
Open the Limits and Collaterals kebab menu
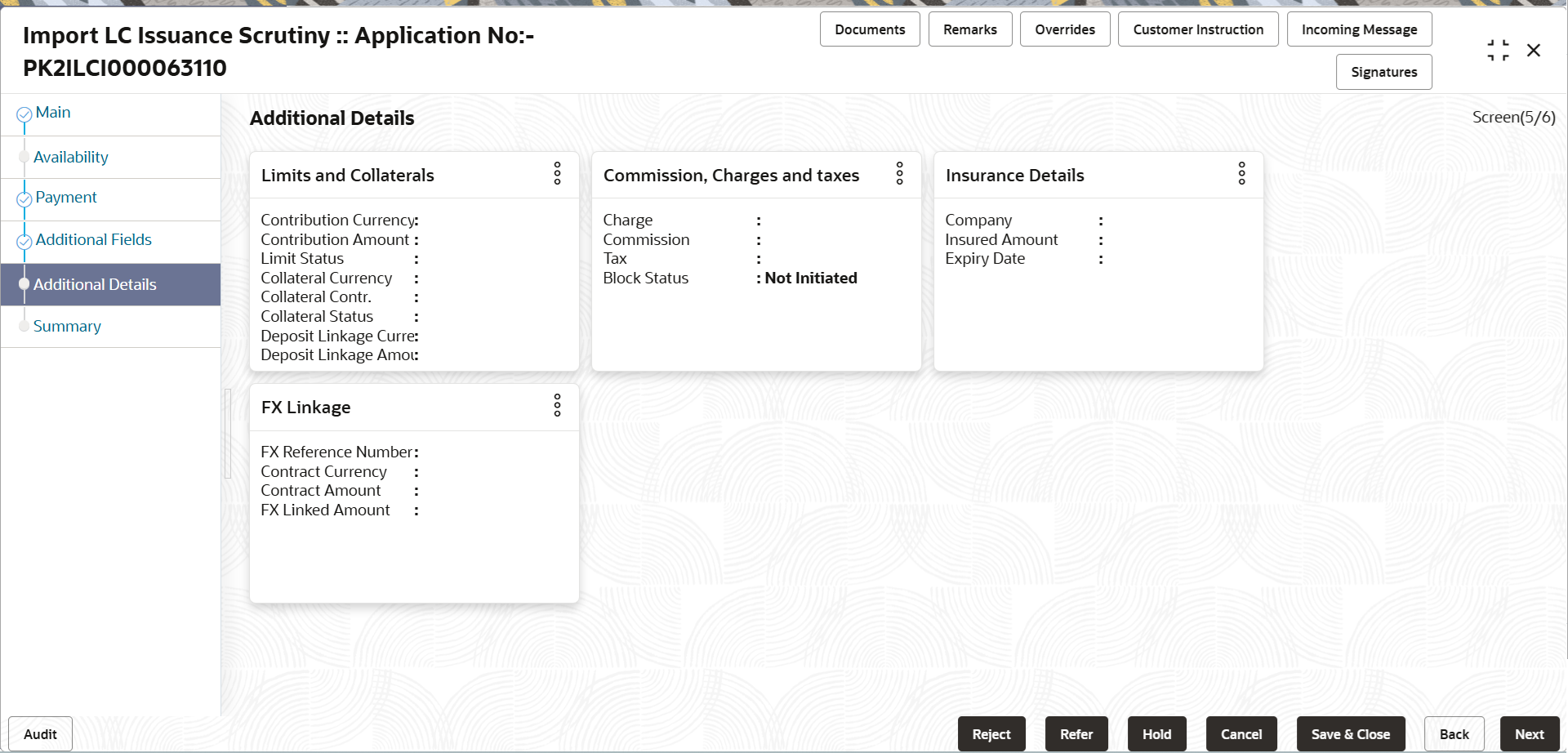click(x=557, y=174)
